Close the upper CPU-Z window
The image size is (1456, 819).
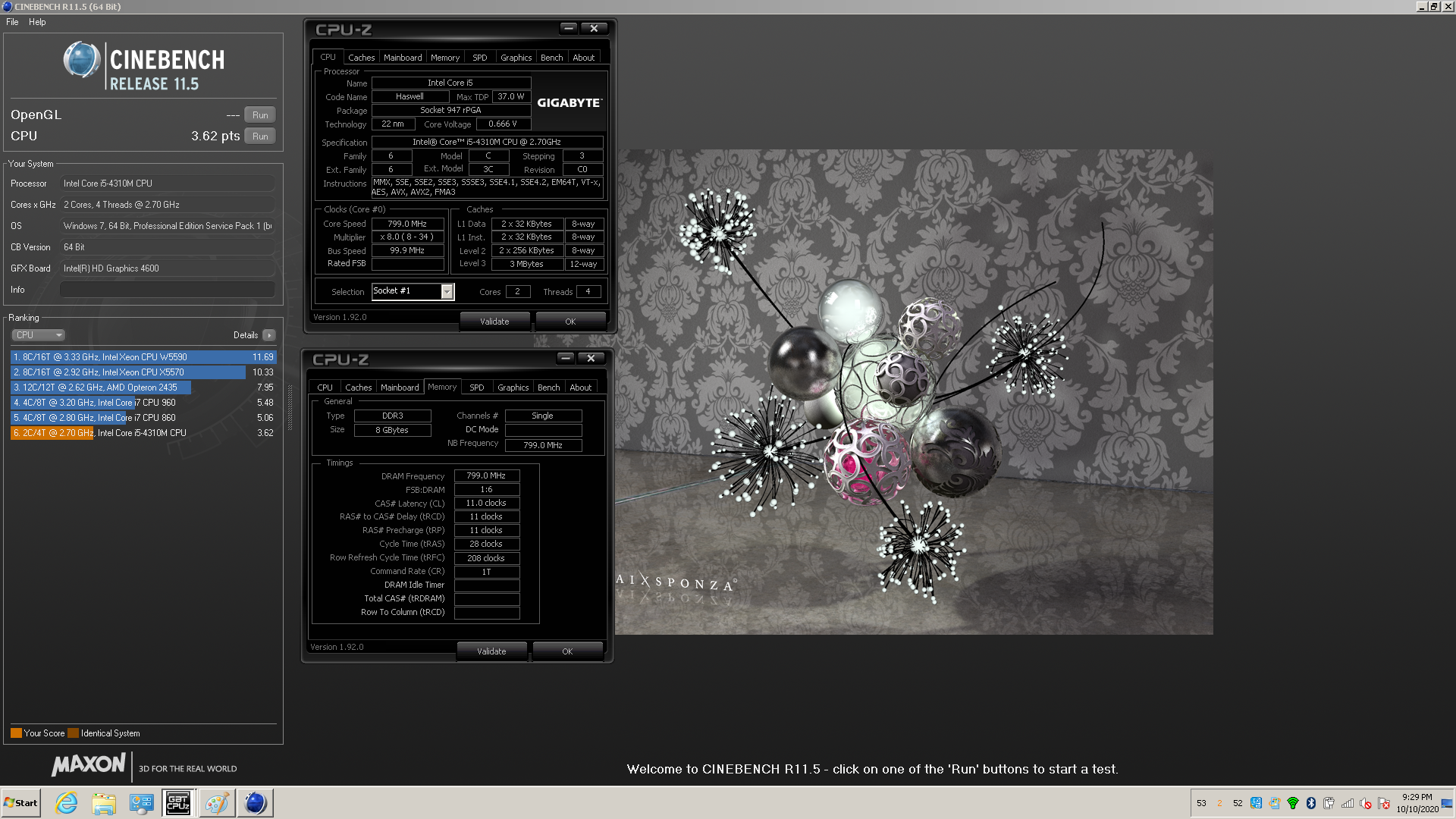(595, 29)
